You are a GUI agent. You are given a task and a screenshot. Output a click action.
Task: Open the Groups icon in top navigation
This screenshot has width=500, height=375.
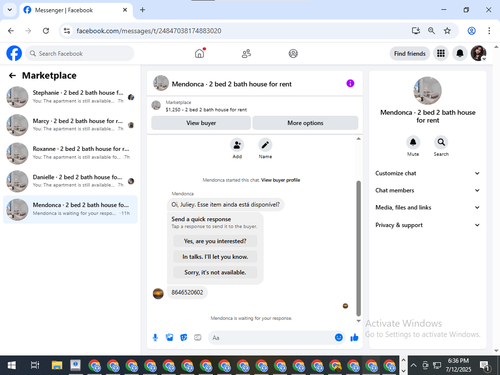(x=293, y=53)
